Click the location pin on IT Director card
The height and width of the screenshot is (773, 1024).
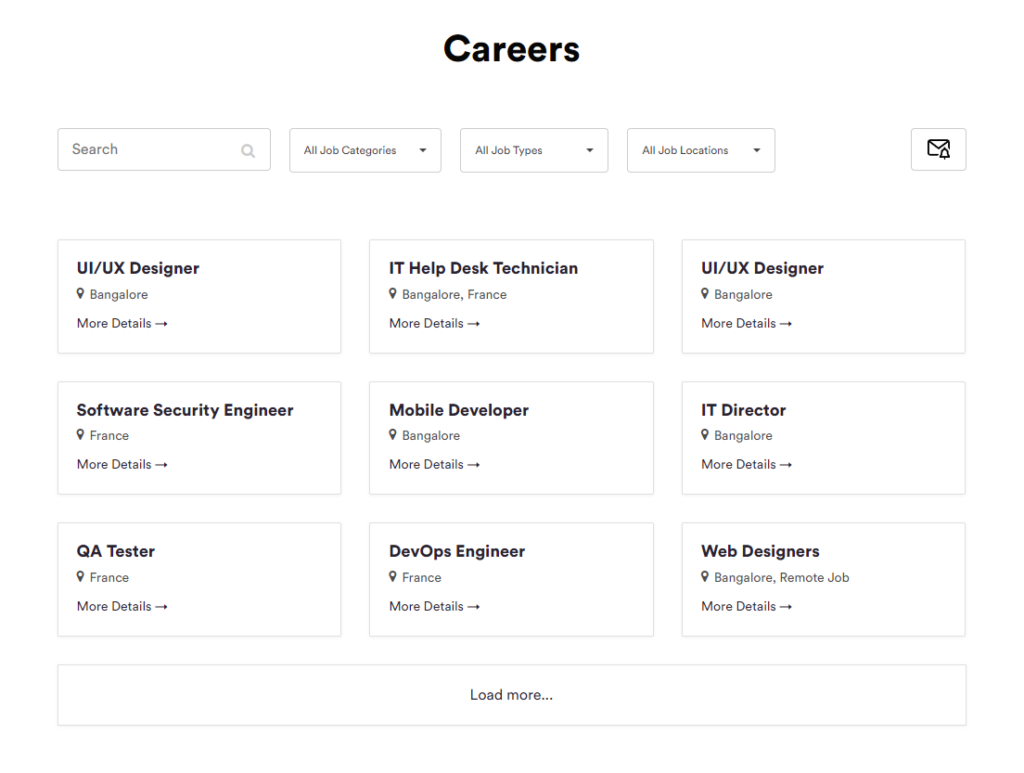pos(705,435)
